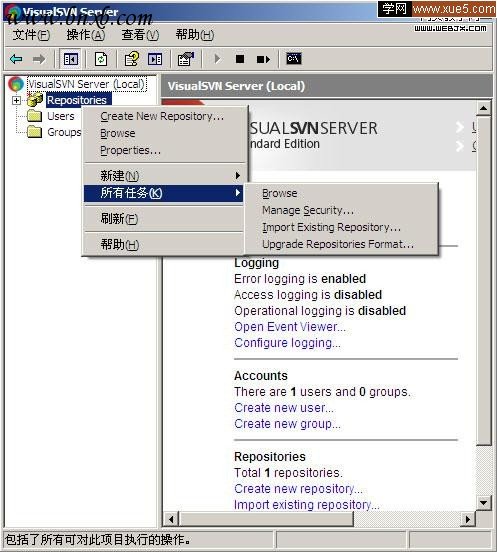This screenshot has width=497, height=552.
Task: Click the Restart service toolbar icon
Action: (x=263, y=59)
